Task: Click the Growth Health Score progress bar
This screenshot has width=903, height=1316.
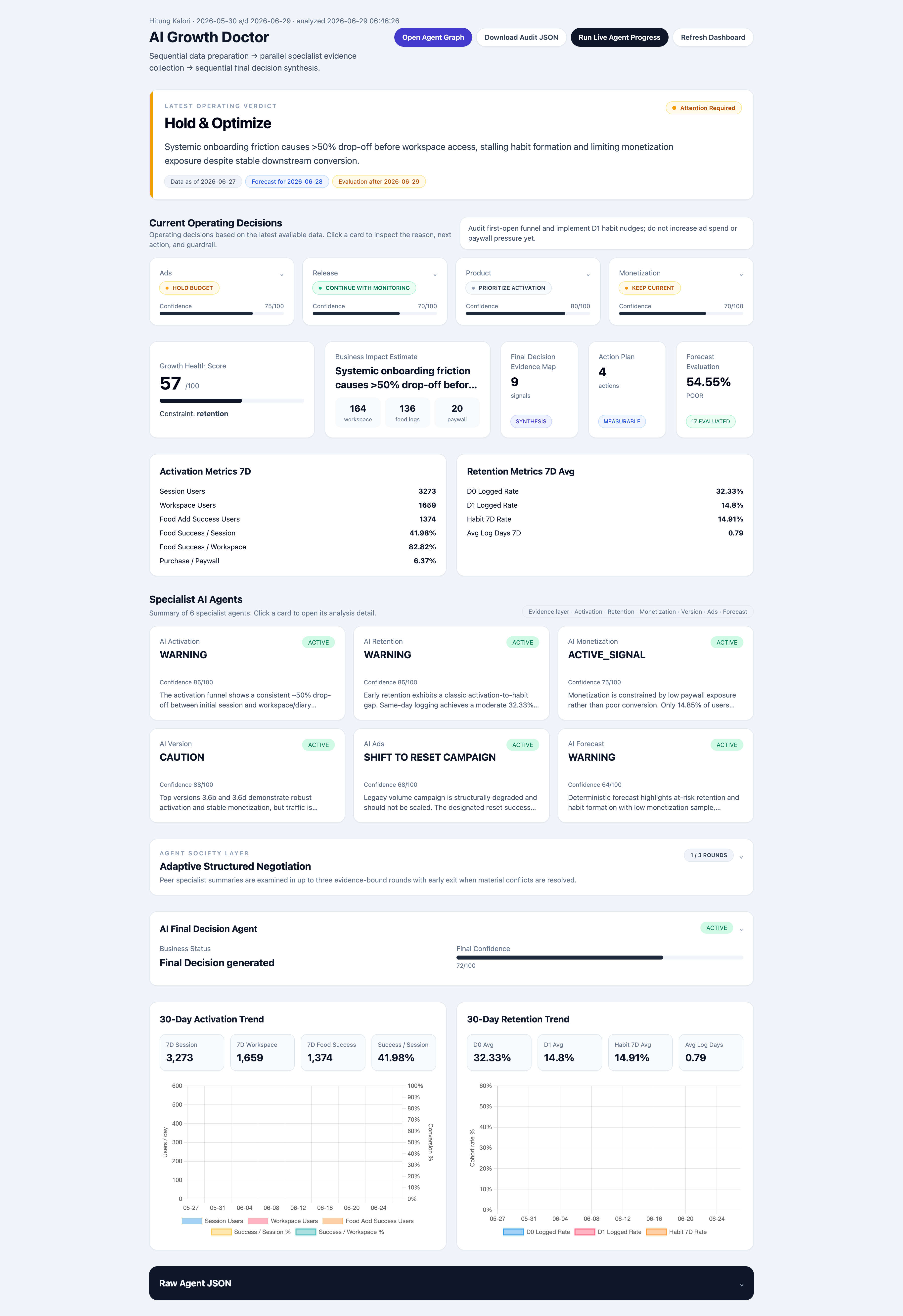Action: point(232,401)
